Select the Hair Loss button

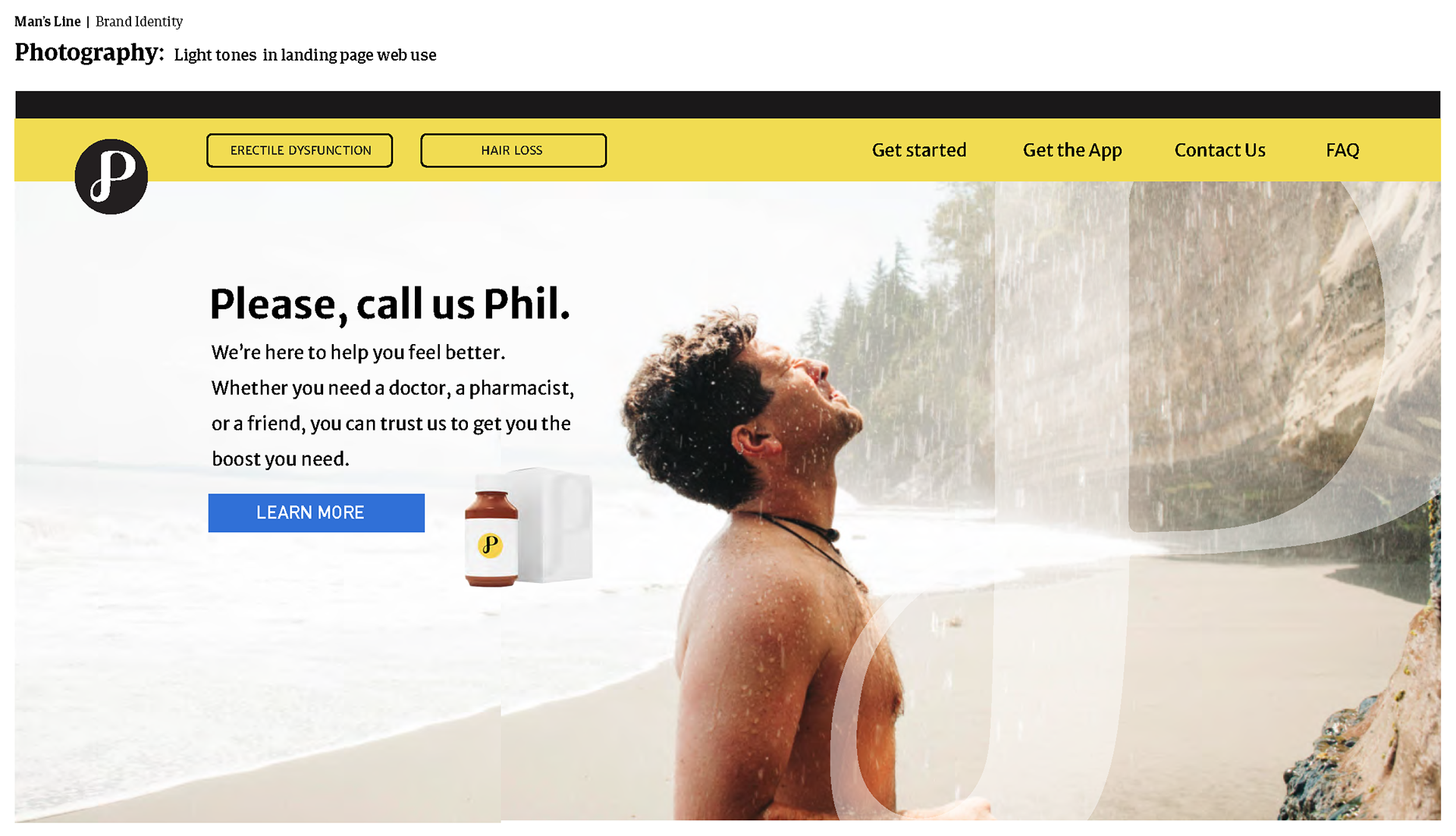coord(513,150)
